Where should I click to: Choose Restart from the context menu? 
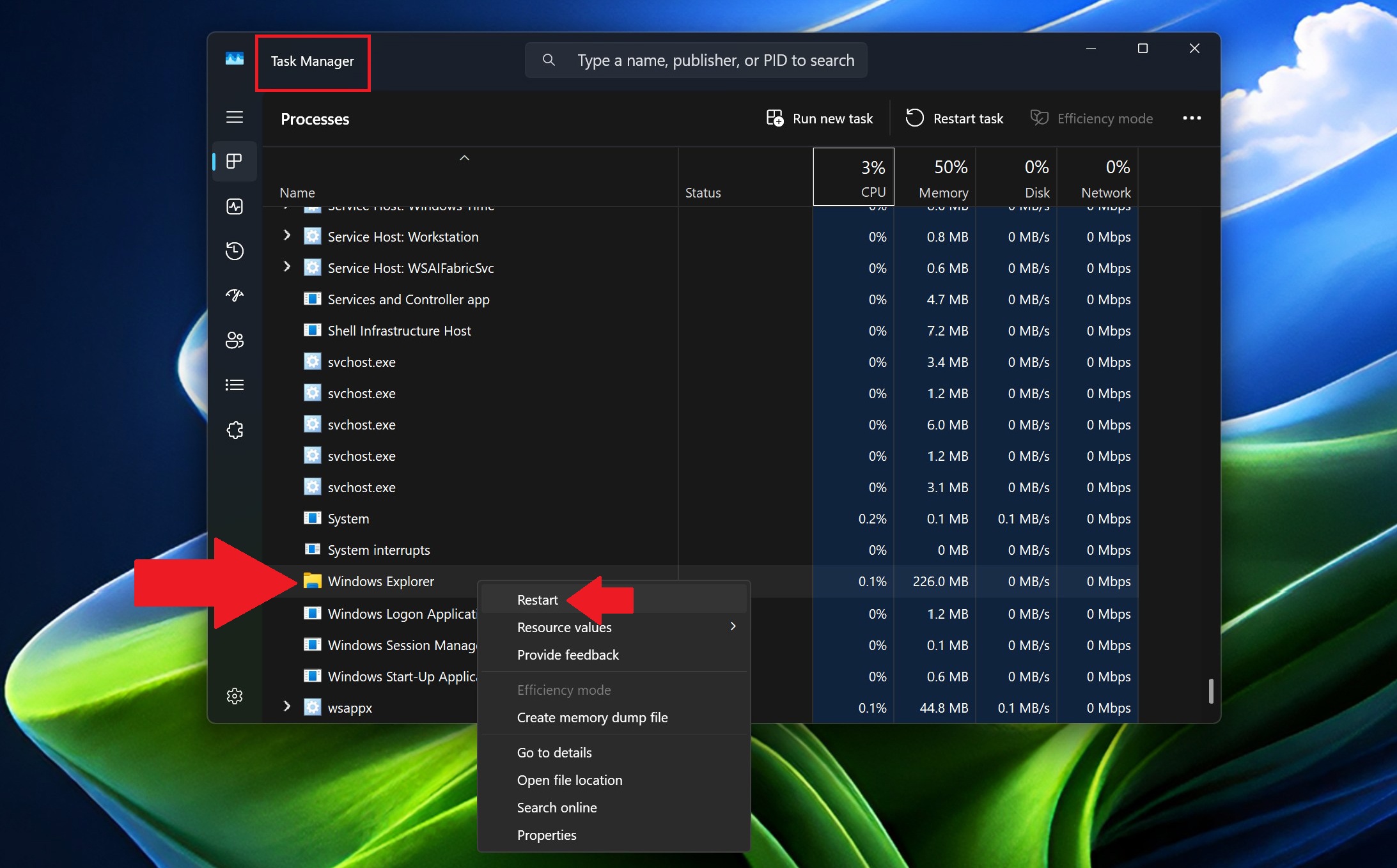[x=614, y=600]
